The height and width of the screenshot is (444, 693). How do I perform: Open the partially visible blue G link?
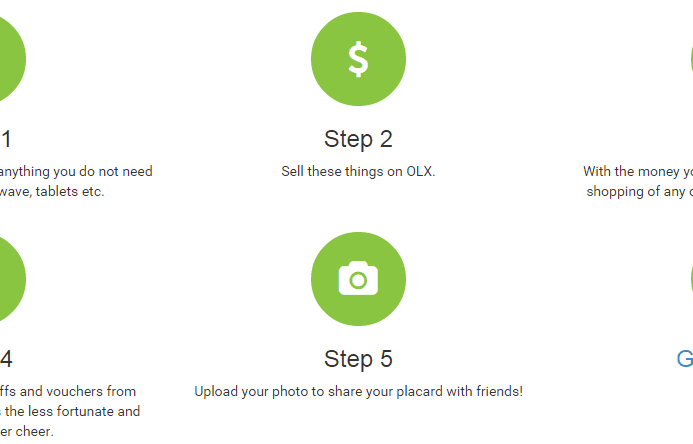coord(685,359)
